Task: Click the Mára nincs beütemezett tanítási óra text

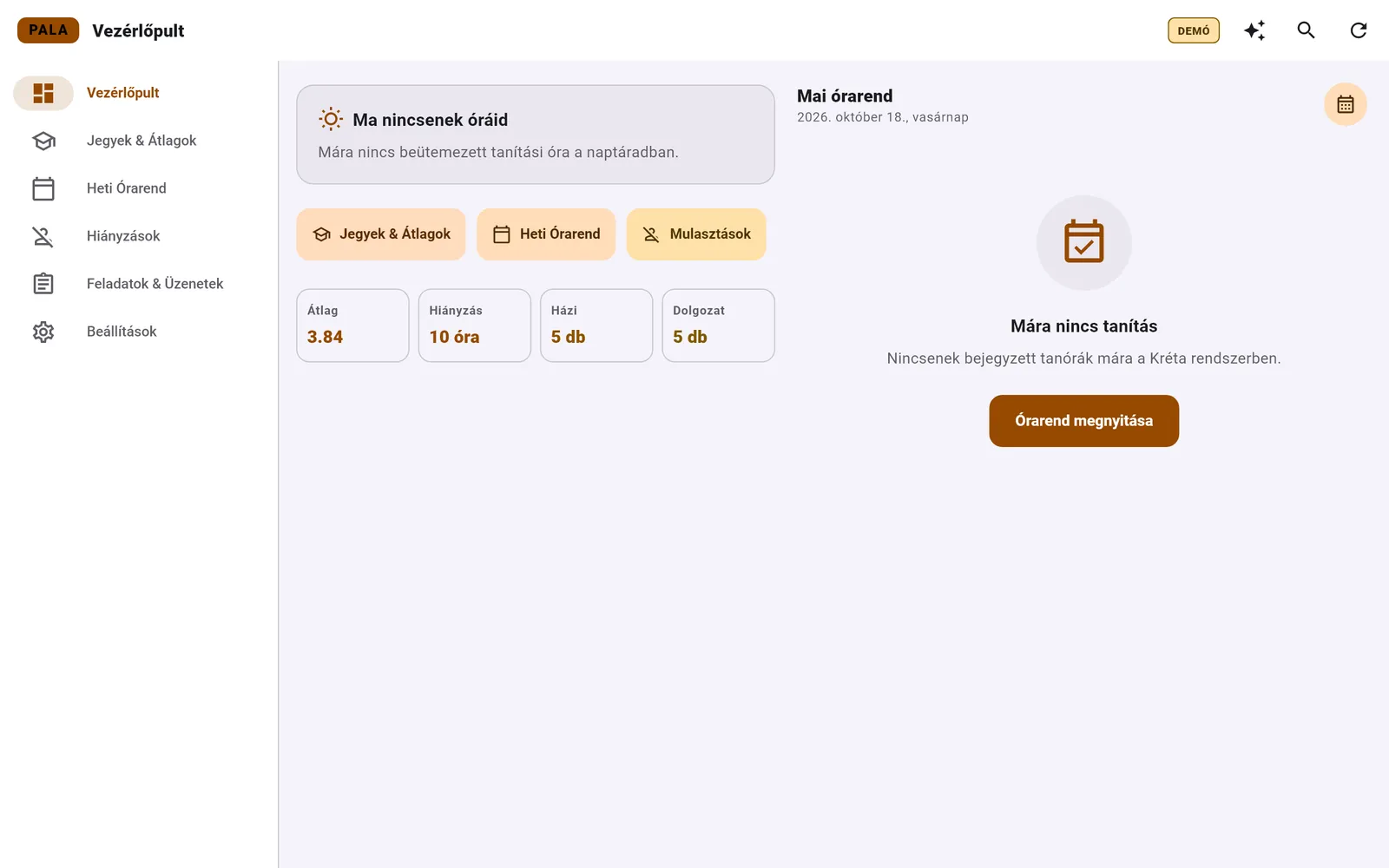Action: (498, 152)
